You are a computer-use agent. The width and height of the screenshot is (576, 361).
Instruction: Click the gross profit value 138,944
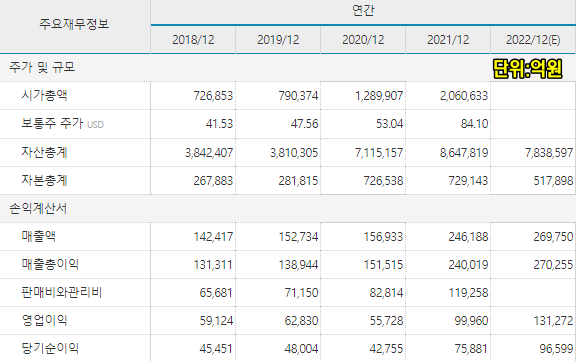pos(298,265)
